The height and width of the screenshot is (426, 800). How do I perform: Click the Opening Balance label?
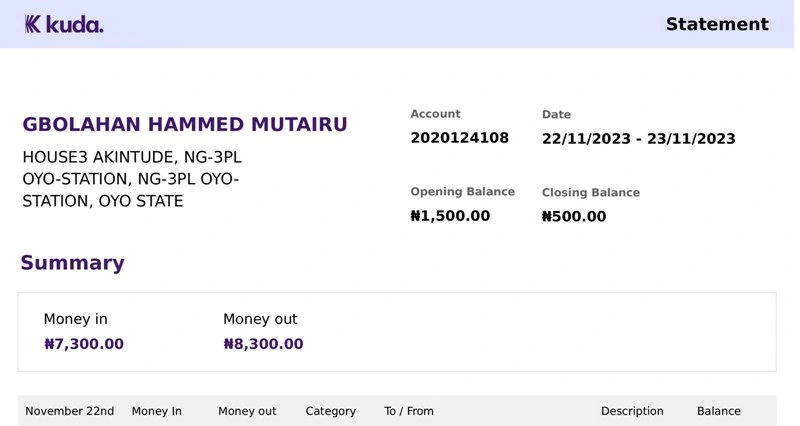(x=462, y=192)
